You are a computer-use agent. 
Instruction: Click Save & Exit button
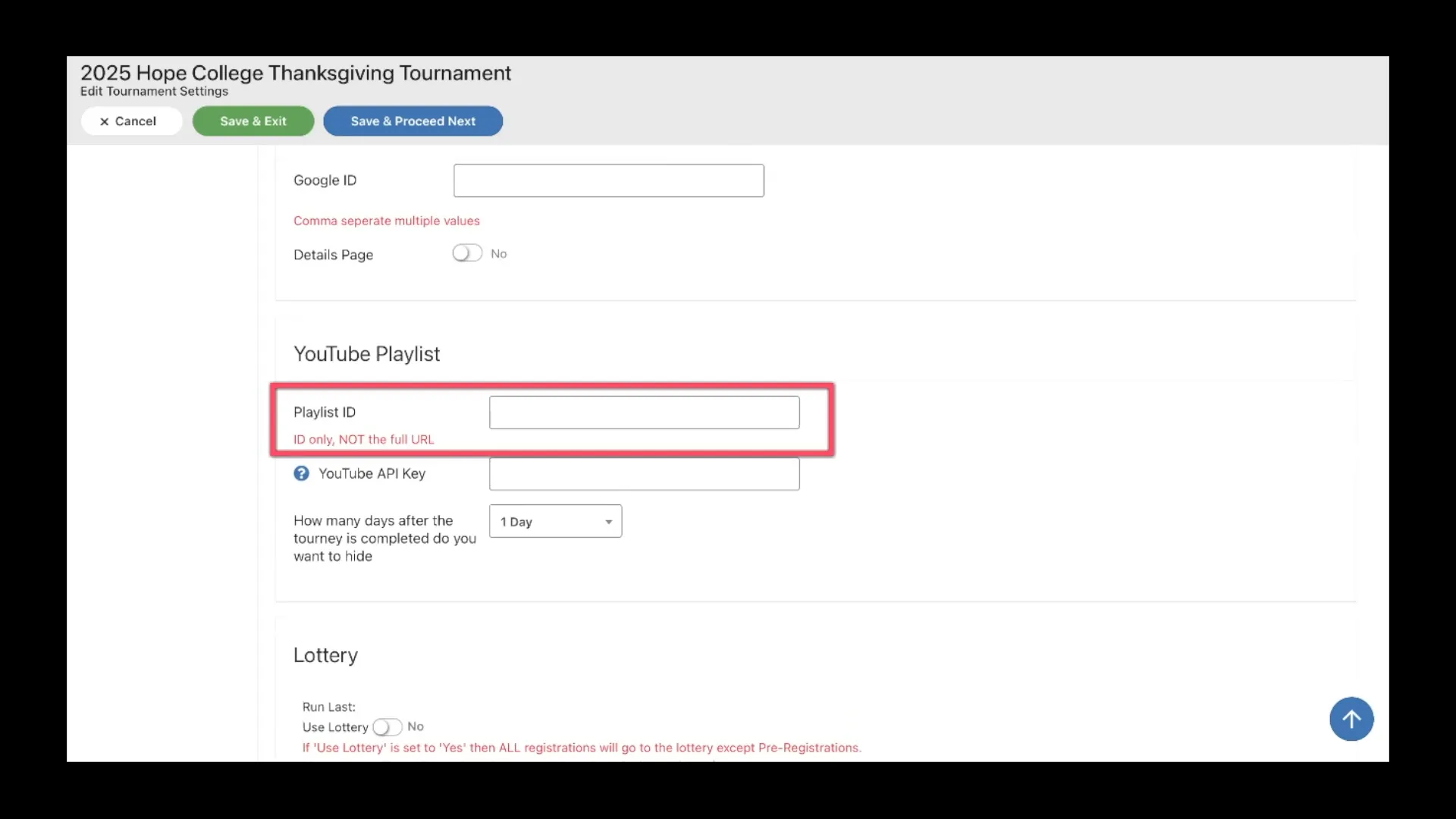tap(253, 121)
